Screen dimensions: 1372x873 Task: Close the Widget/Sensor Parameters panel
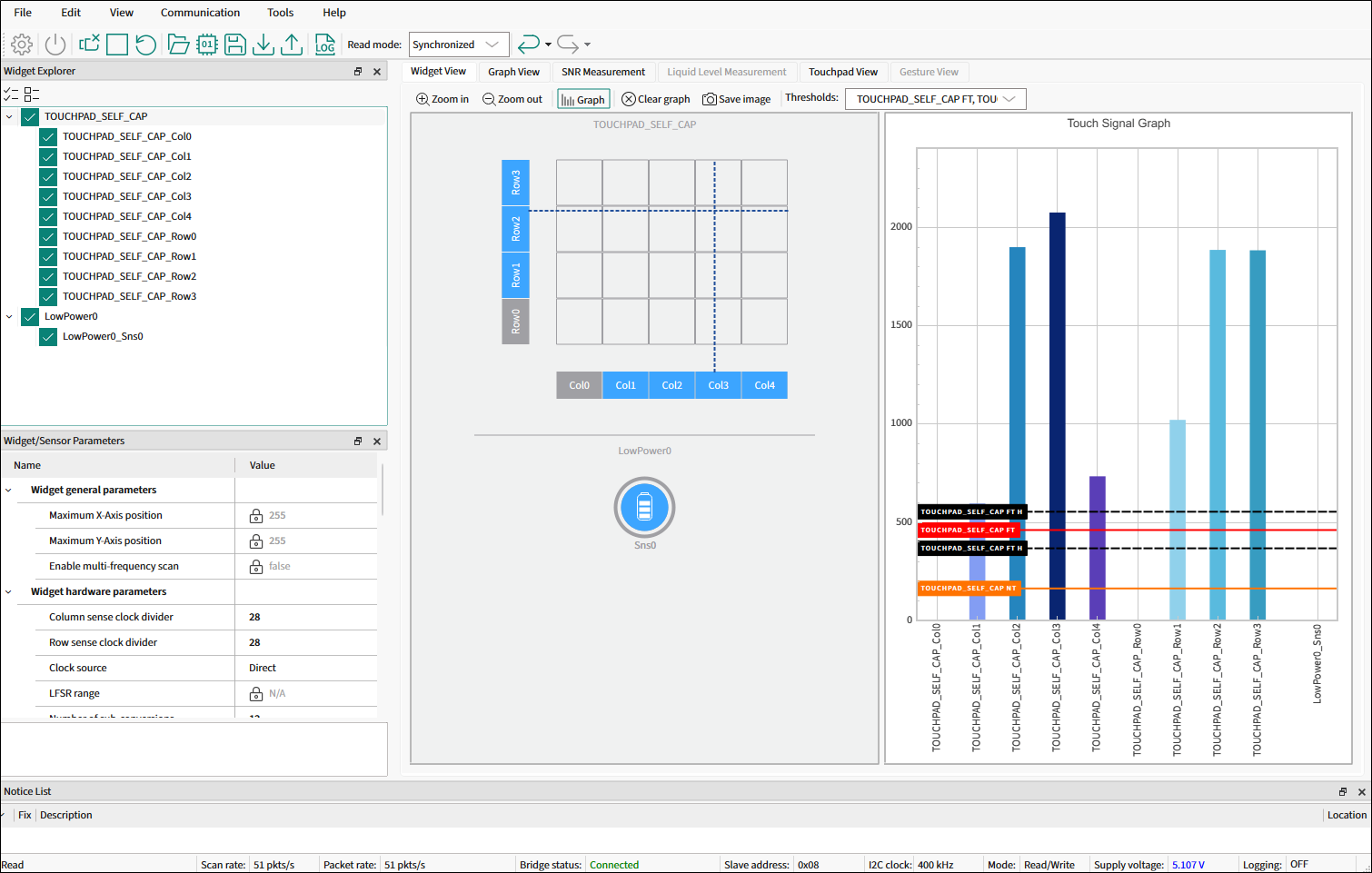(x=377, y=441)
